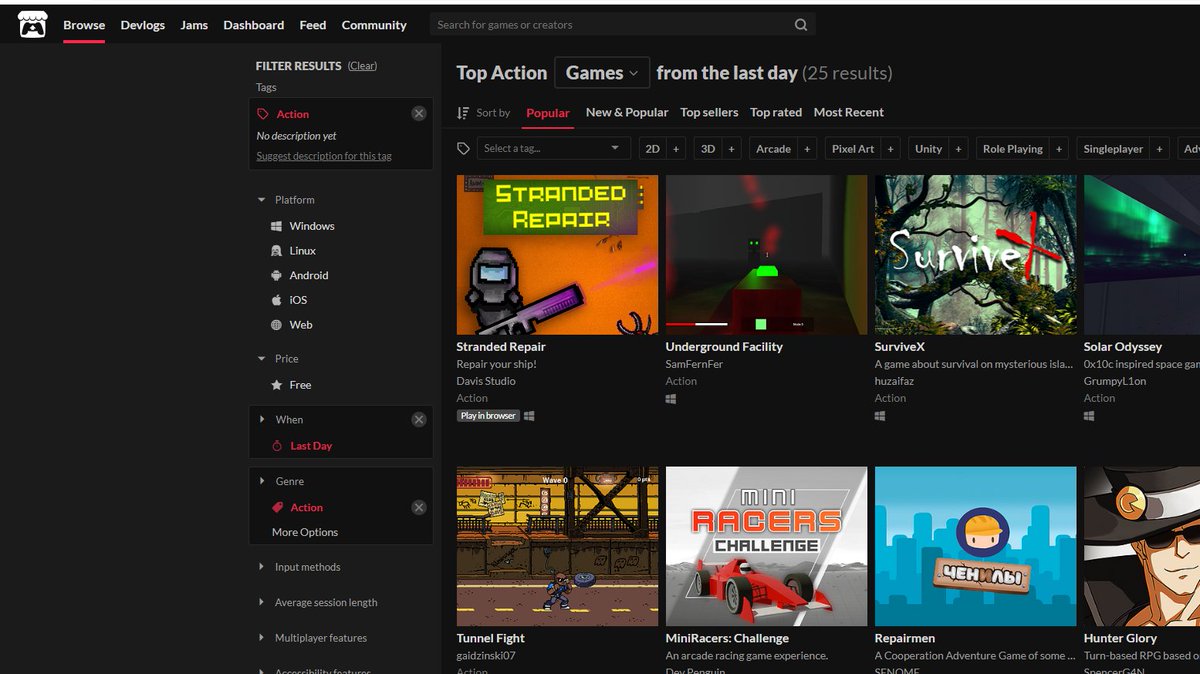Go to the Devlogs page

[143, 25]
